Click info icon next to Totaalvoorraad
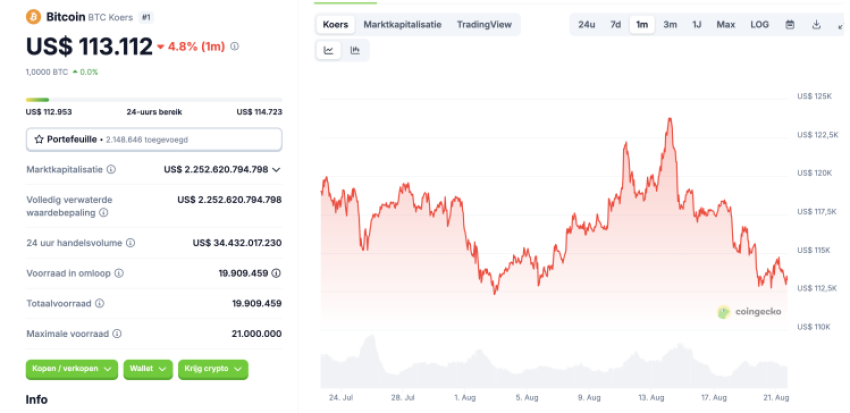The image size is (850, 413). pos(99,303)
